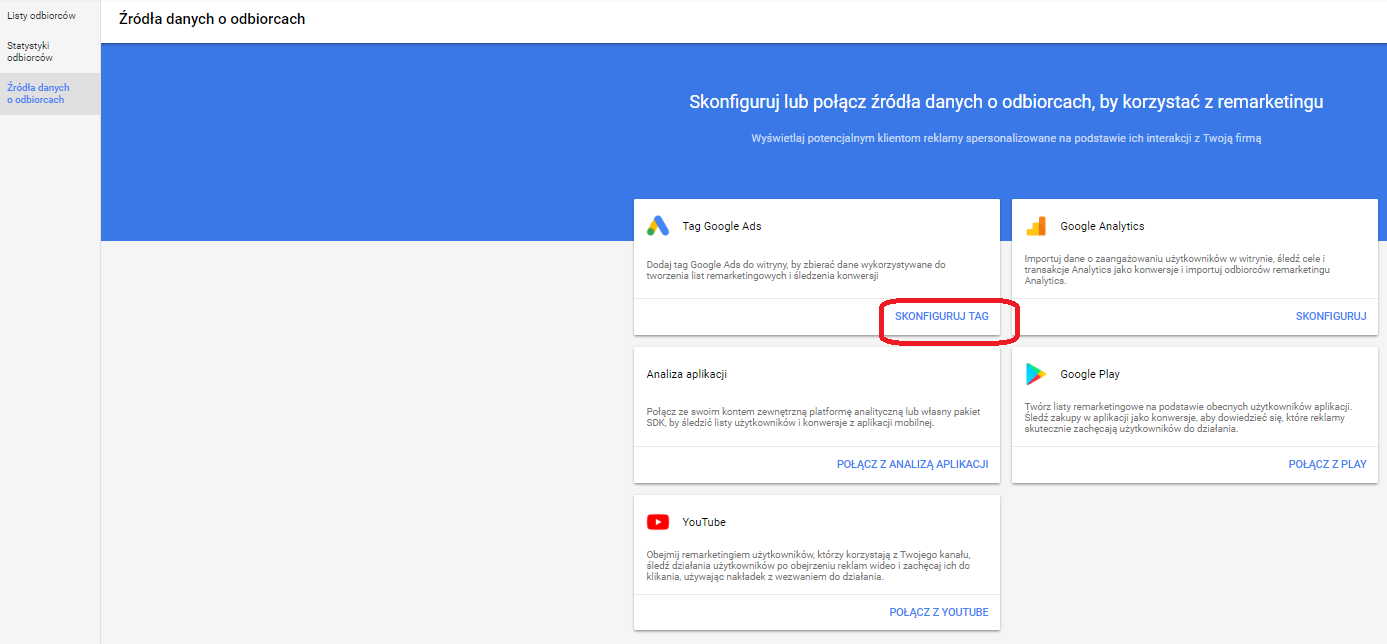Click the page heading Źródła danych o odbiorcach
The width and height of the screenshot is (1387, 644).
click(212, 19)
